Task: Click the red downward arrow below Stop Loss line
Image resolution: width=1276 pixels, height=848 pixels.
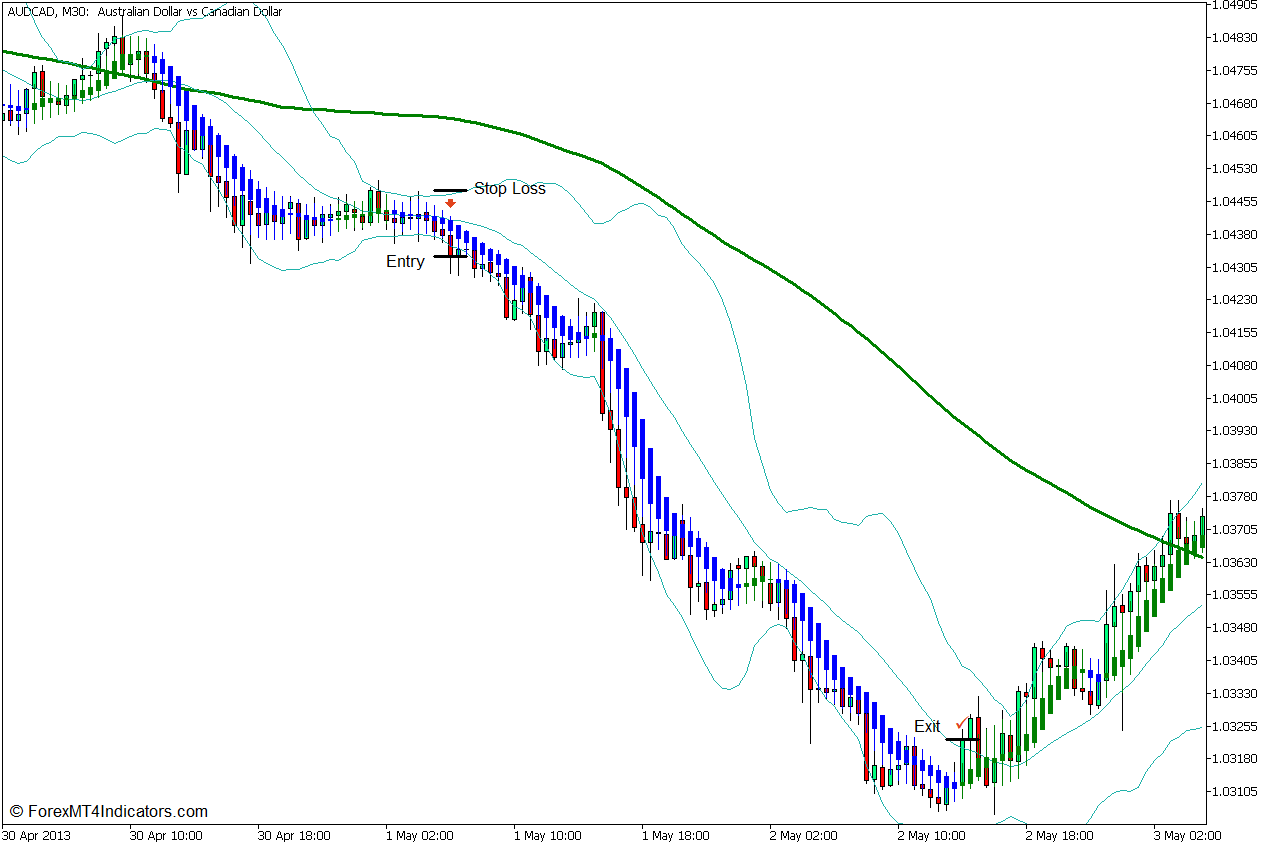Action: (451, 203)
